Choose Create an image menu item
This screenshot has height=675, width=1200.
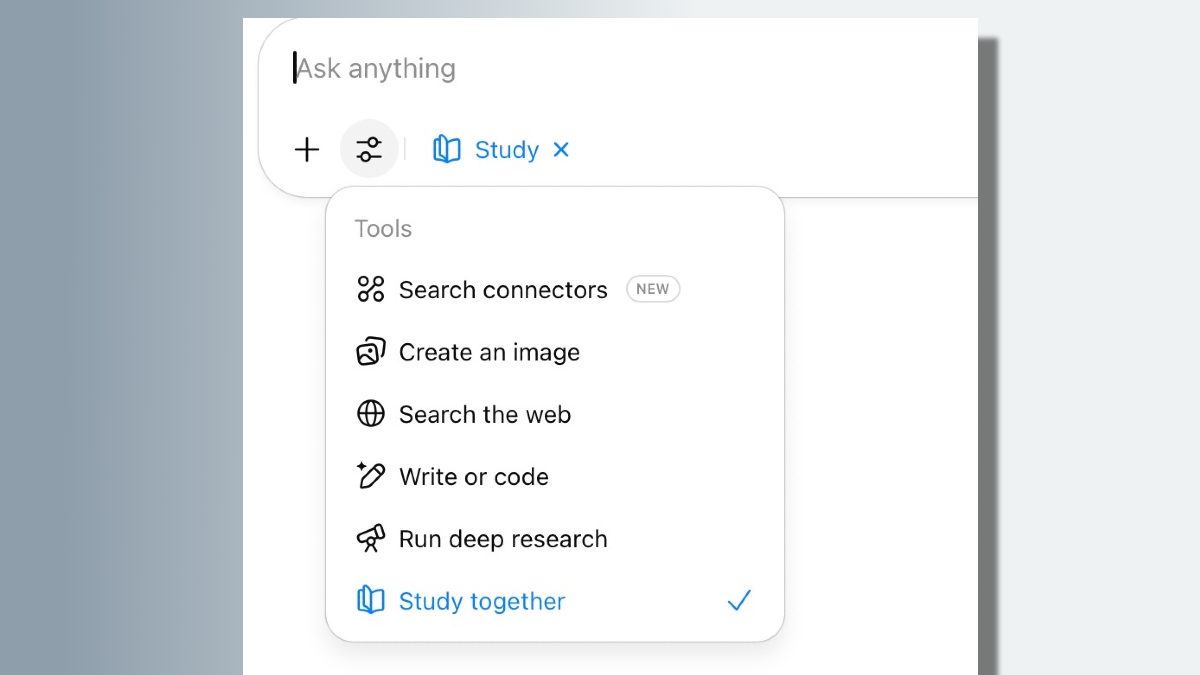[489, 352]
